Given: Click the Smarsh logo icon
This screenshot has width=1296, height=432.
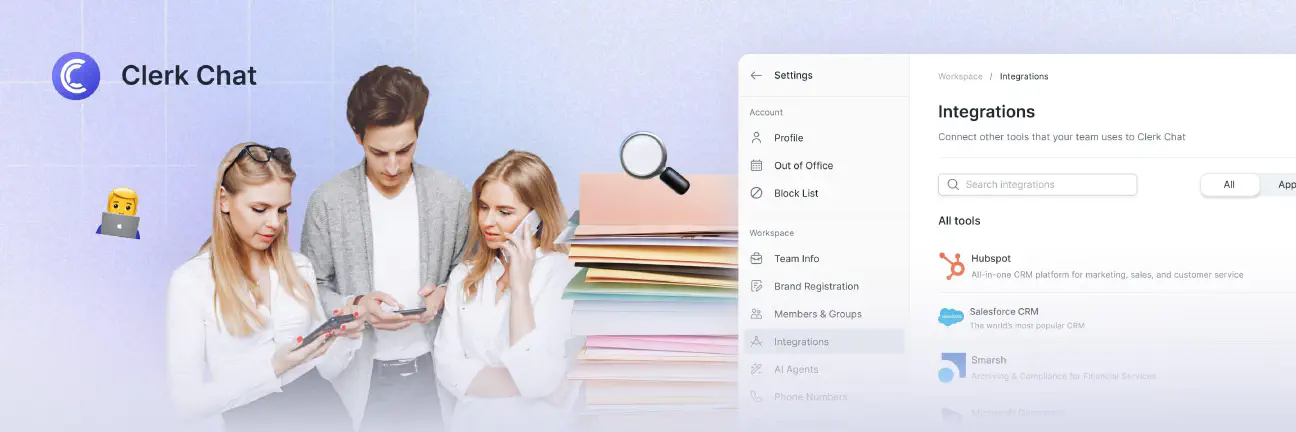Looking at the screenshot, I should (x=951, y=367).
